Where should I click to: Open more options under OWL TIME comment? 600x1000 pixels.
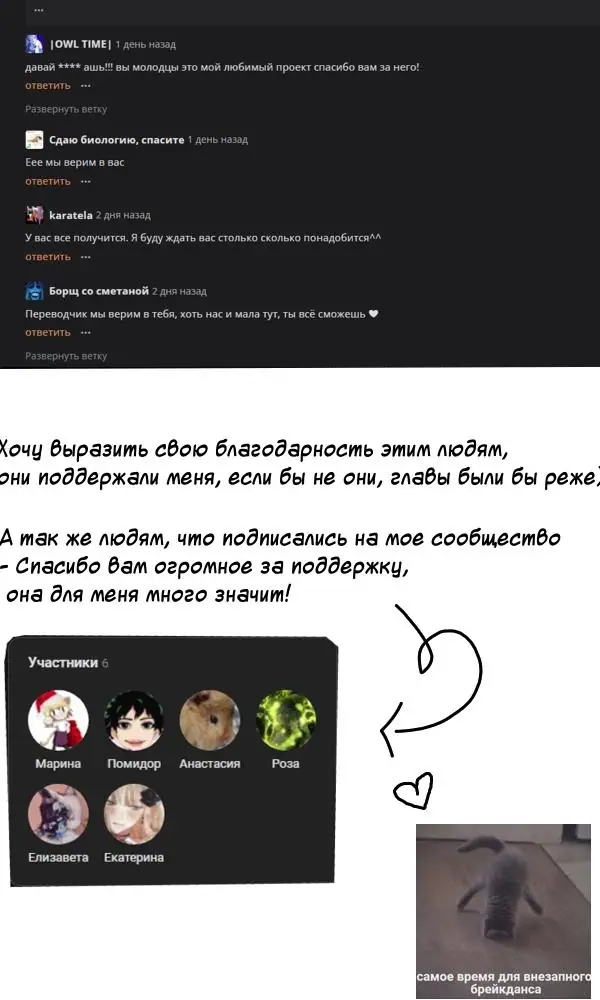pos(85,85)
